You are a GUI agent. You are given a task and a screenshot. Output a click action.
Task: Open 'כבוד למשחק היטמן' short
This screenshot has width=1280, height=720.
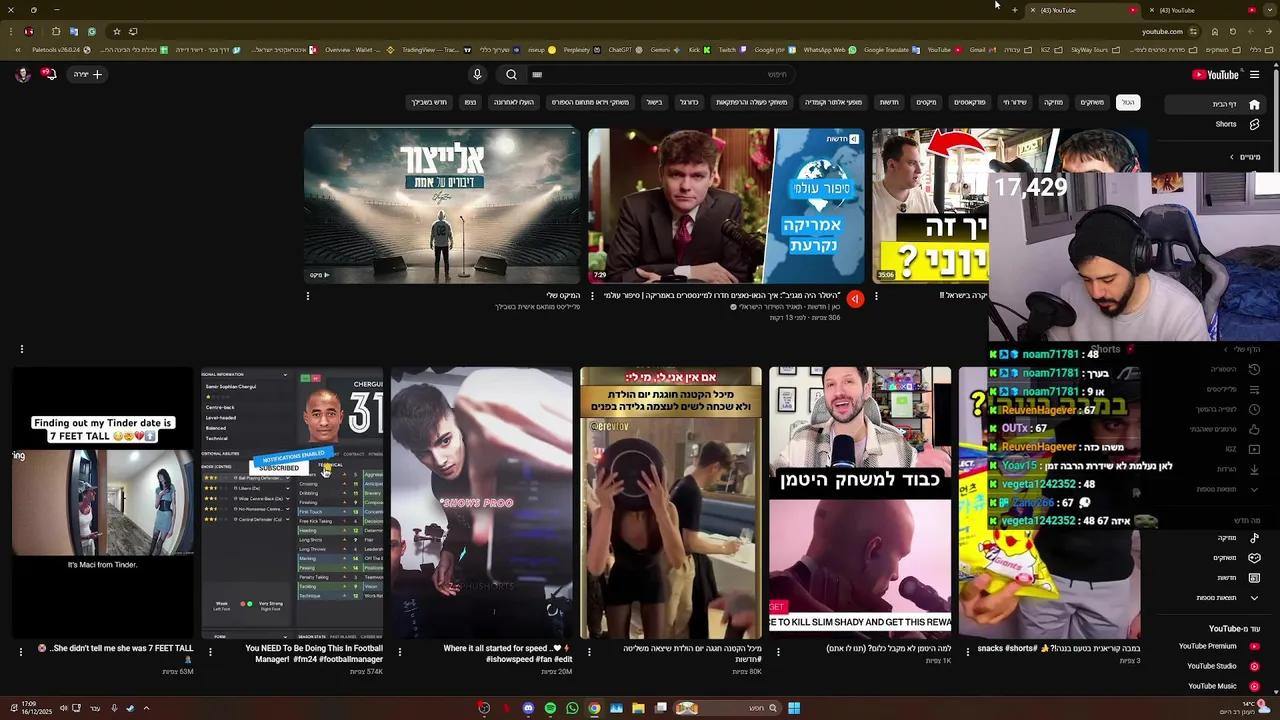[x=860, y=503]
